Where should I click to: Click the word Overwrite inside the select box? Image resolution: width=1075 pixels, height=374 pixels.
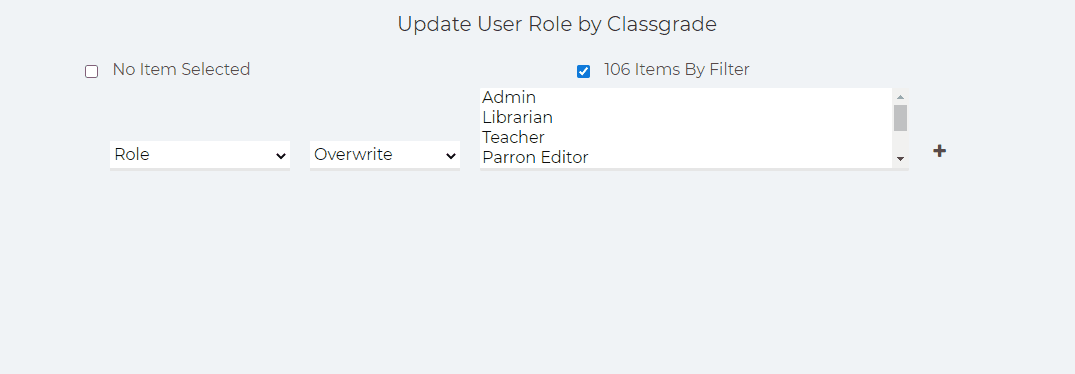pos(353,155)
